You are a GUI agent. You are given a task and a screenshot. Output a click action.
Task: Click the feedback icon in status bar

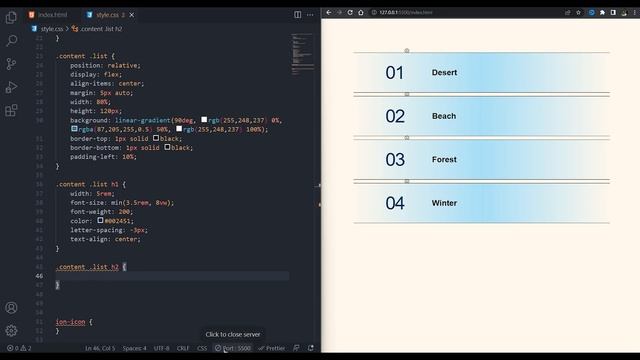296,348
